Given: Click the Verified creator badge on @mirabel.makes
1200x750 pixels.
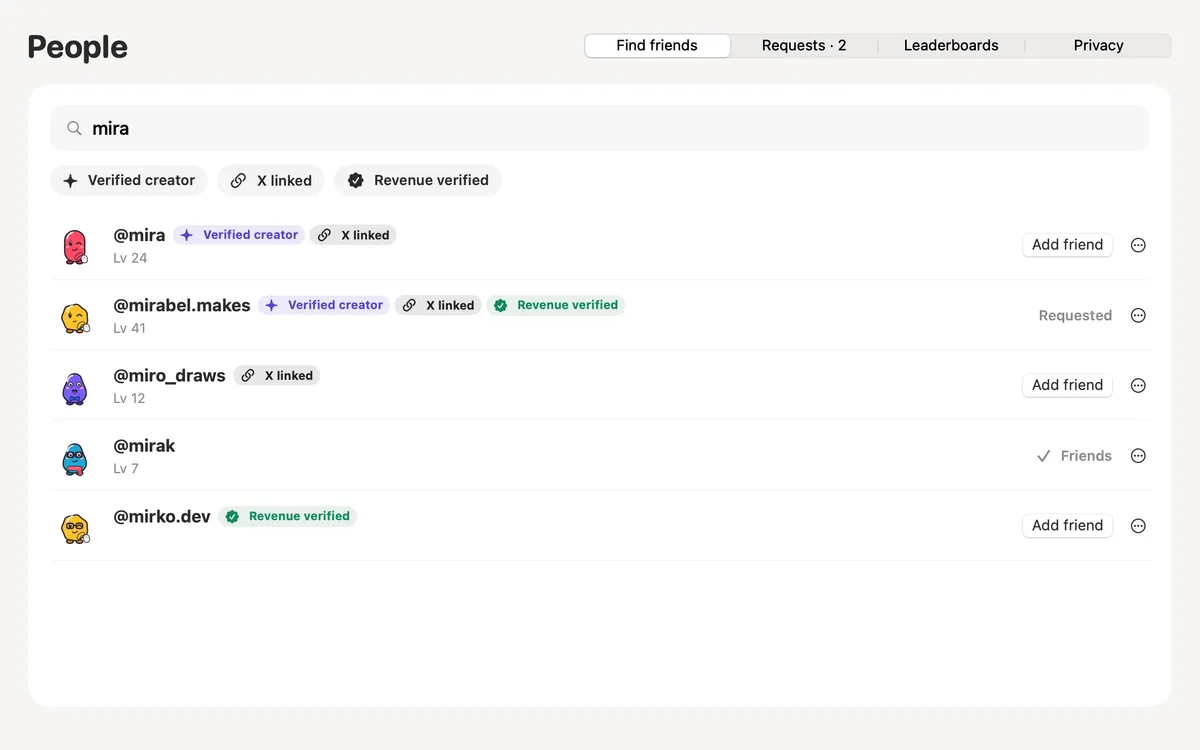Looking at the screenshot, I should coord(324,305).
